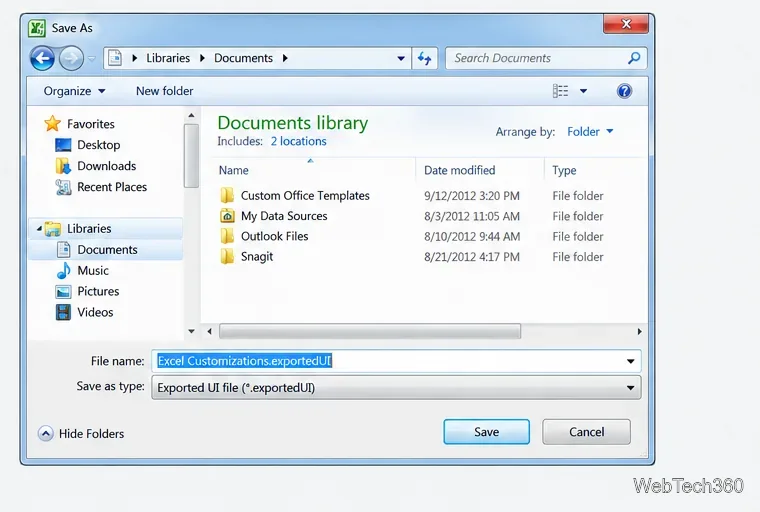Screen dimensions: 760x512
Task: Click the Outlook Files folder icon
Action: 227,237
